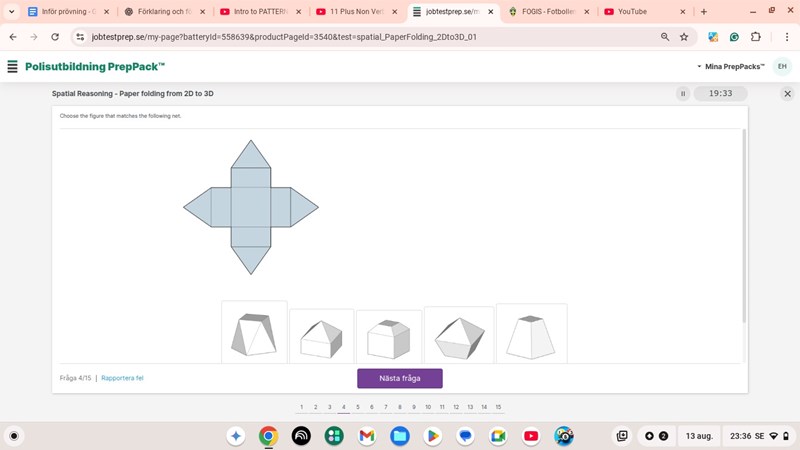Open the tab search dropdown arrow
800x450 pixels.
[12, 11]
